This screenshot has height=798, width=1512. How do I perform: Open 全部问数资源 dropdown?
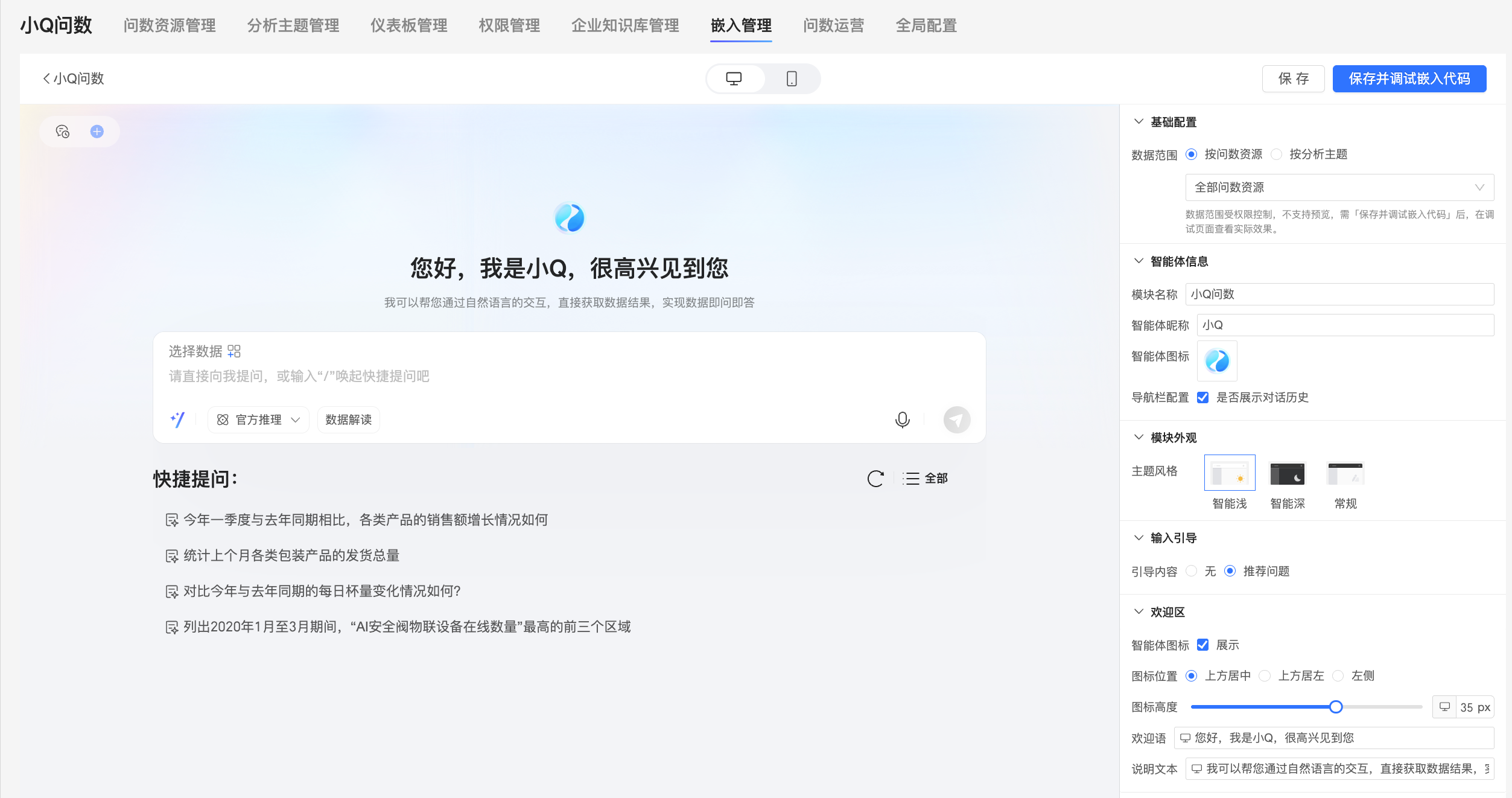(1339, 187)
